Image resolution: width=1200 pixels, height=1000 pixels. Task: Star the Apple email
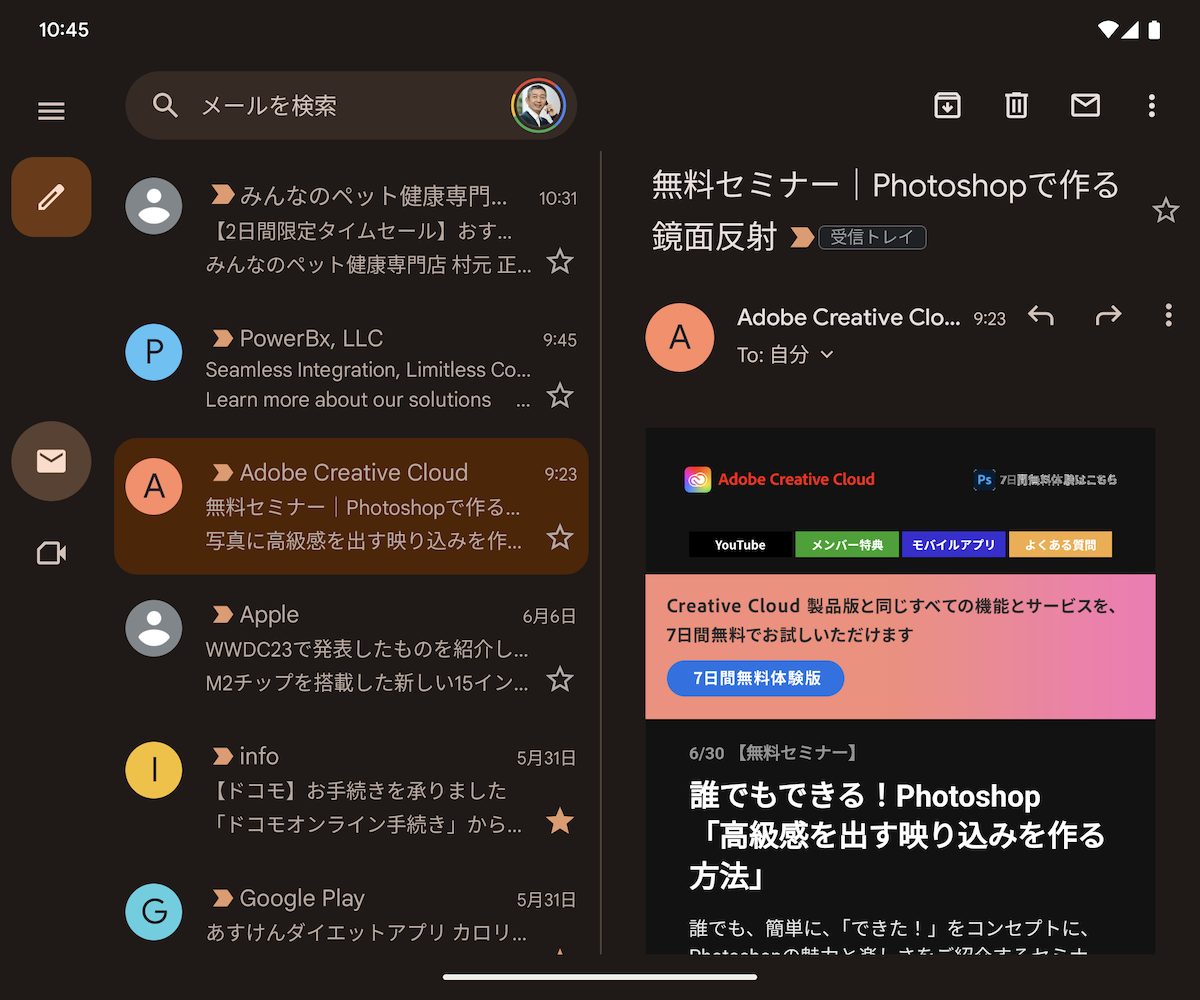(560, 680)
